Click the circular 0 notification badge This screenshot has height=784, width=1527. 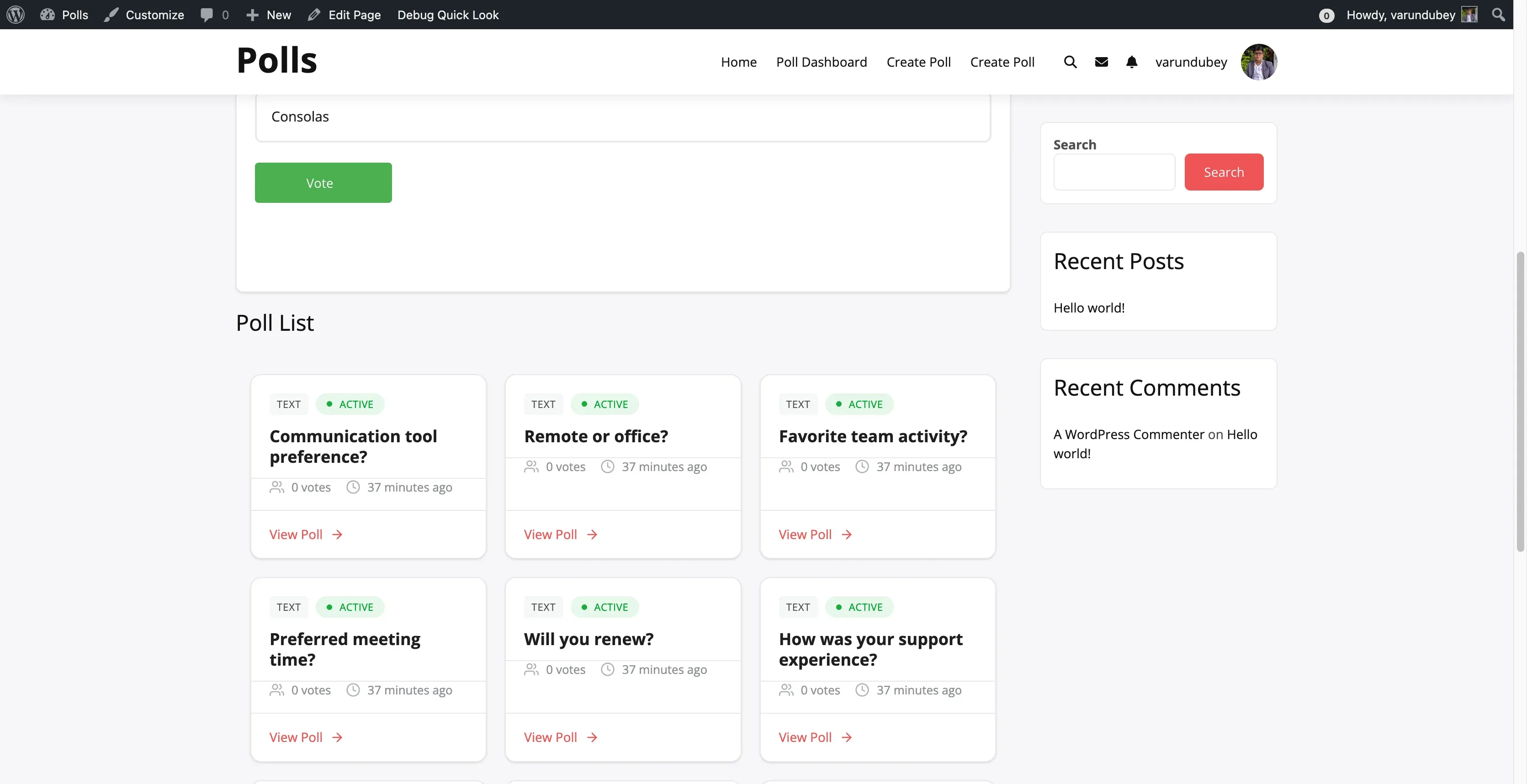pyautogui.click(x=1326, y=16)
